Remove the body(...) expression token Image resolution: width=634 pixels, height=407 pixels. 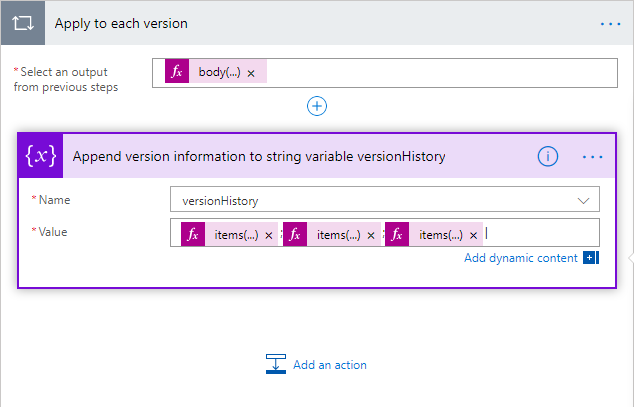click(251, 73)
